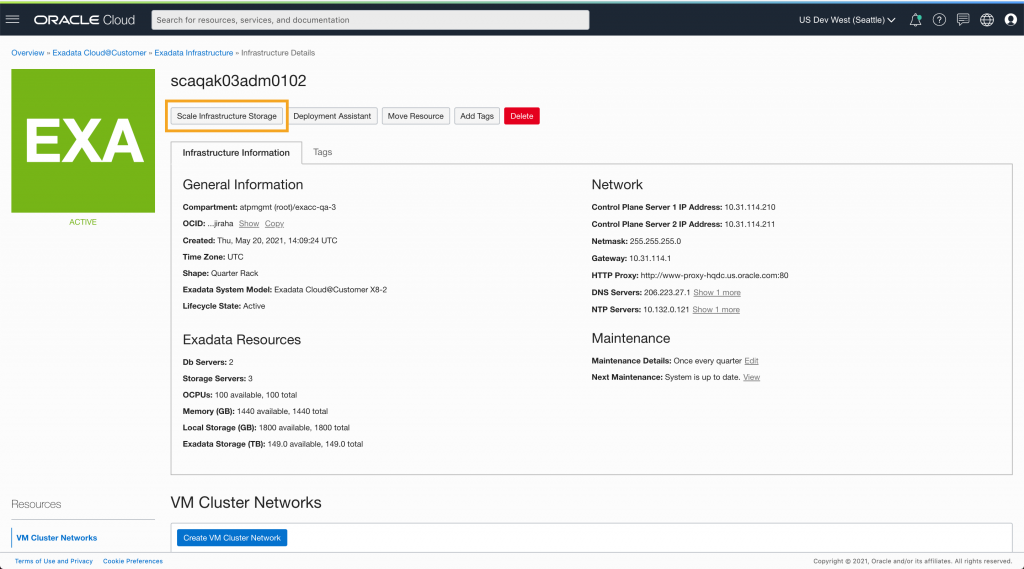
Task: Click Create VM Cluster Network button
Action: click(232, 538)
